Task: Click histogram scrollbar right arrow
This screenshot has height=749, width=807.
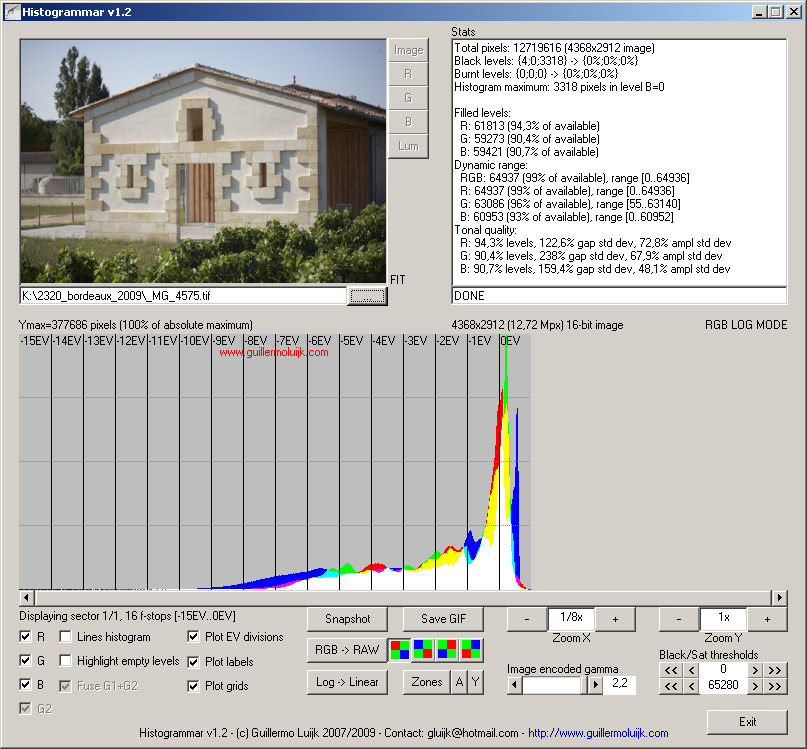Action: pos(779,598)
